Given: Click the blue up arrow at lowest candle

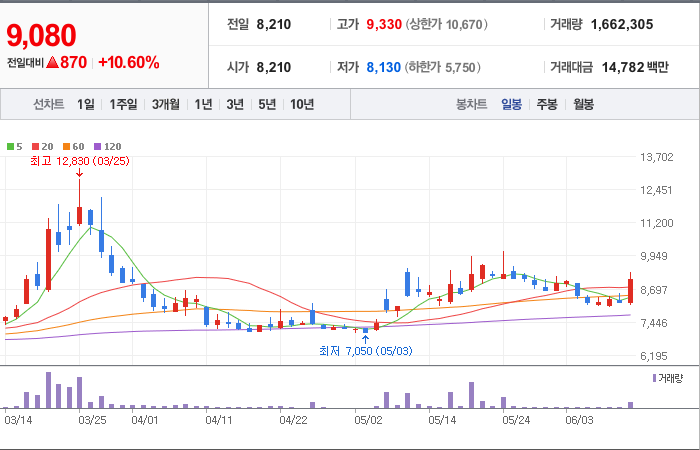Looking at the screenshot, I should [366, 340].
